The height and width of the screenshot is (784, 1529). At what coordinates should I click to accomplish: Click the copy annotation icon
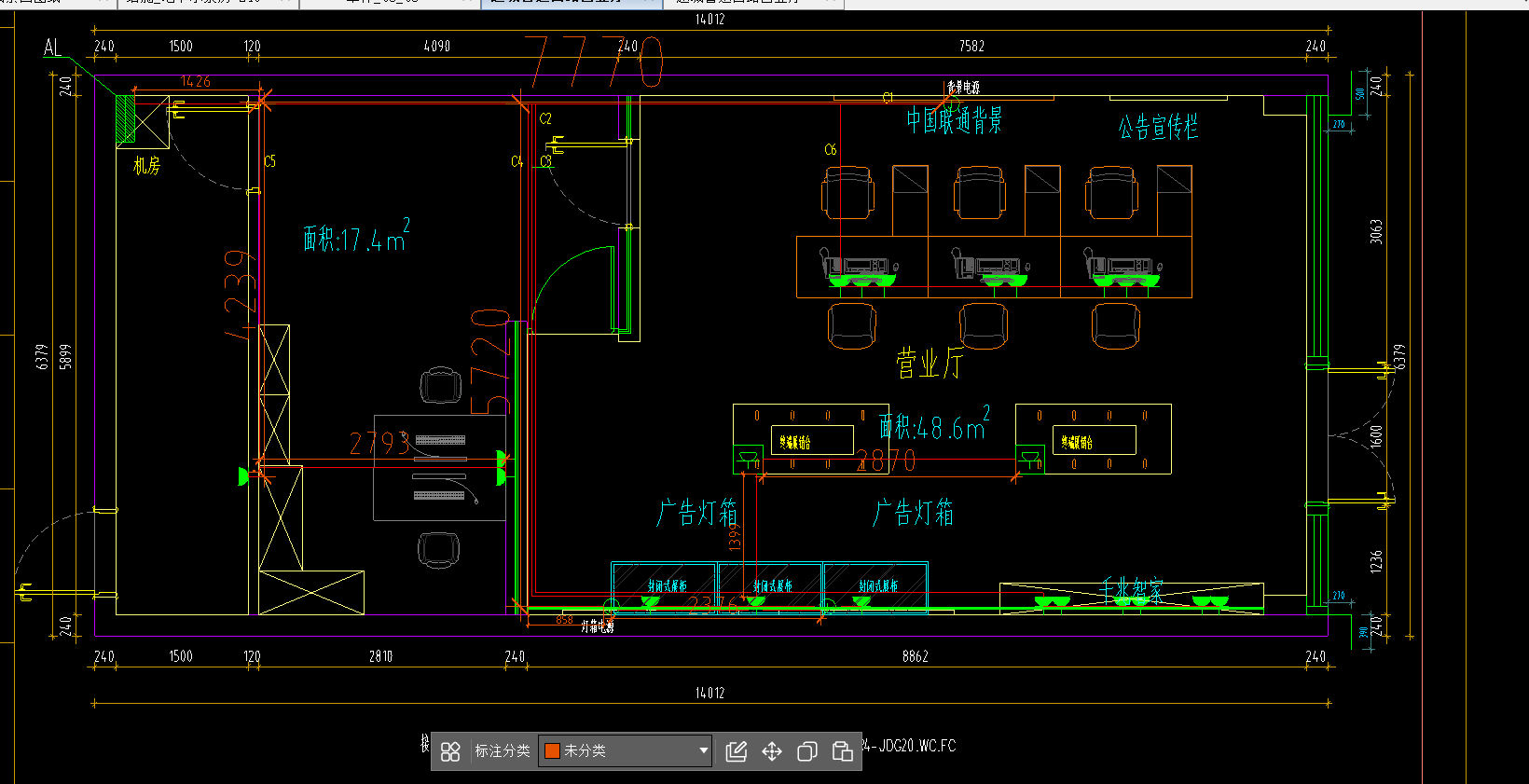807,751
